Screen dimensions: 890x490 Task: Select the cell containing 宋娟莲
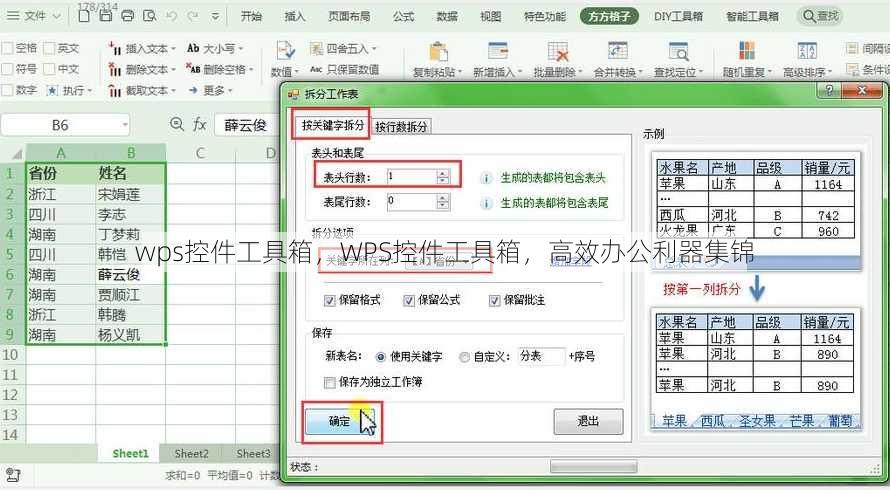point(131,195)
